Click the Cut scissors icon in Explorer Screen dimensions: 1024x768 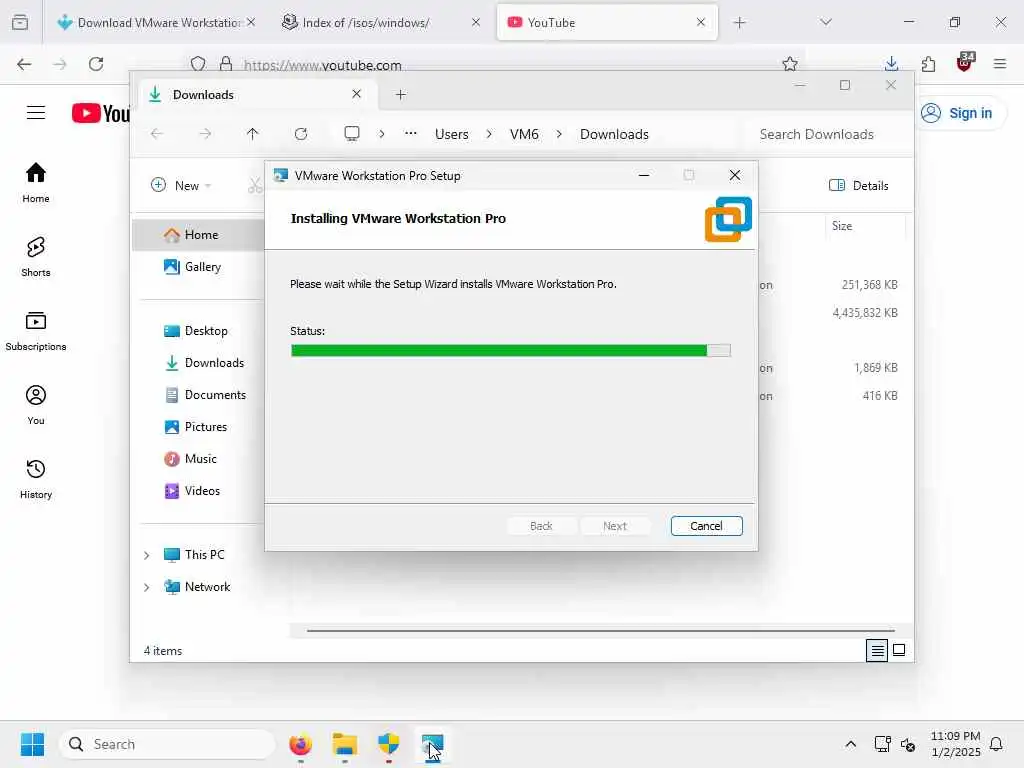click(255, 185)
